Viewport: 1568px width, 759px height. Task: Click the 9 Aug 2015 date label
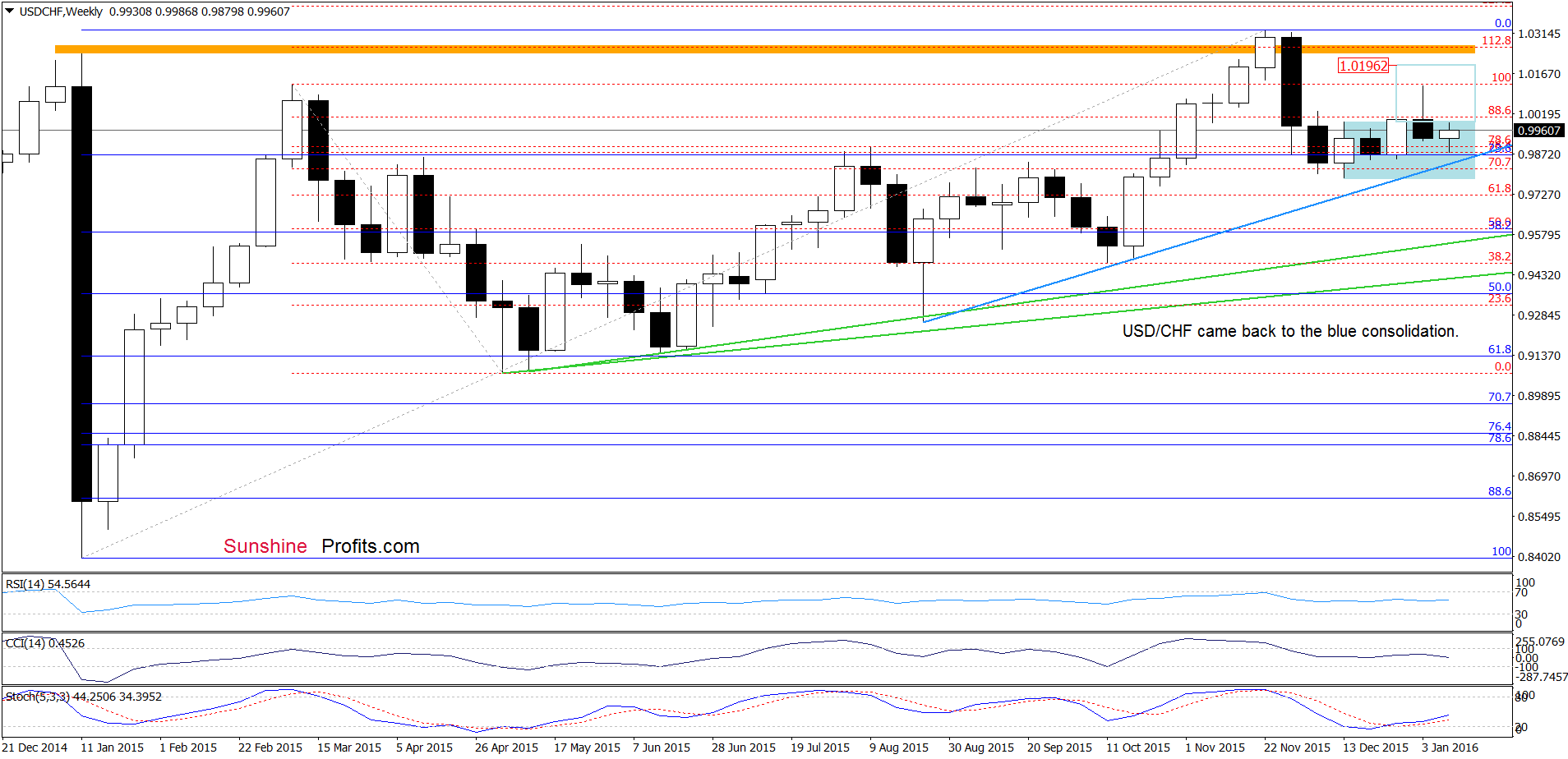(899, 747)
